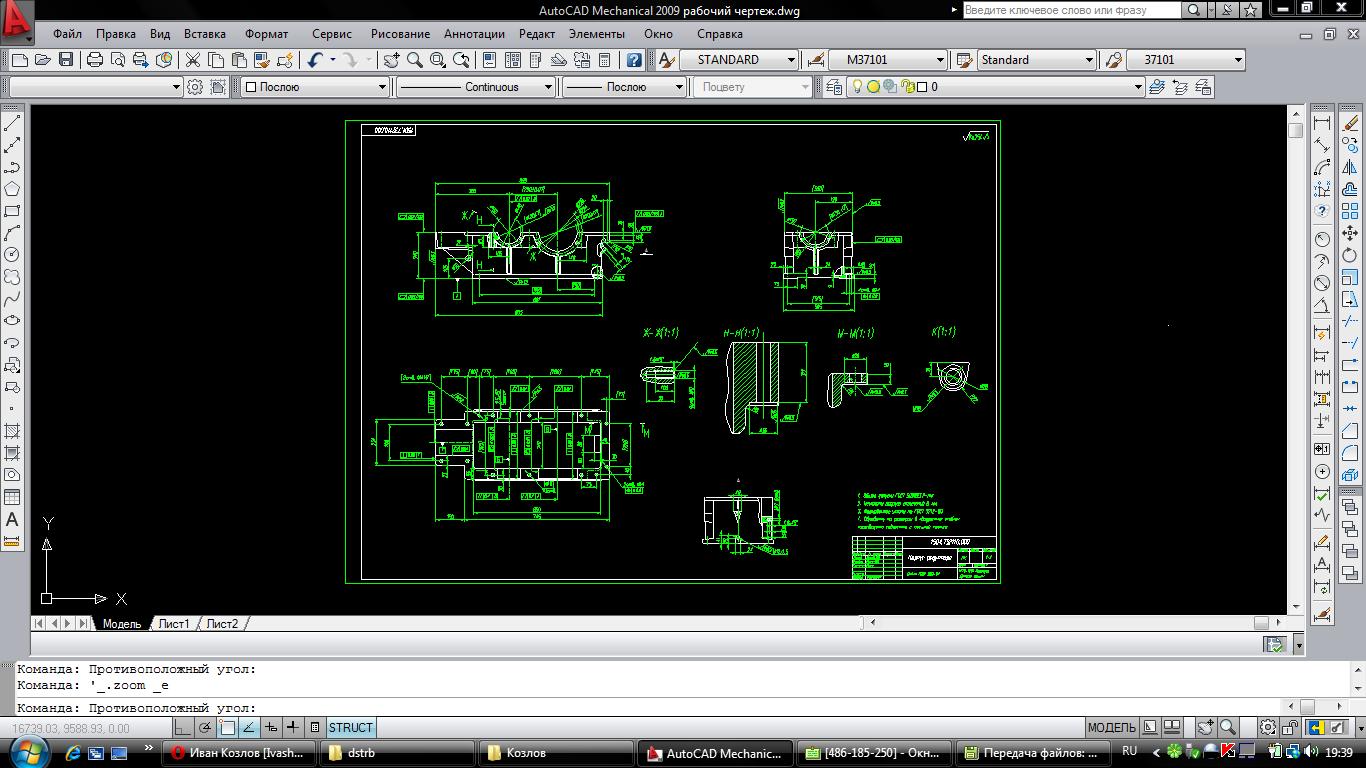Create a new drawing with the New icon
The height and width of the screenshot is (768, 1366).
20,60
